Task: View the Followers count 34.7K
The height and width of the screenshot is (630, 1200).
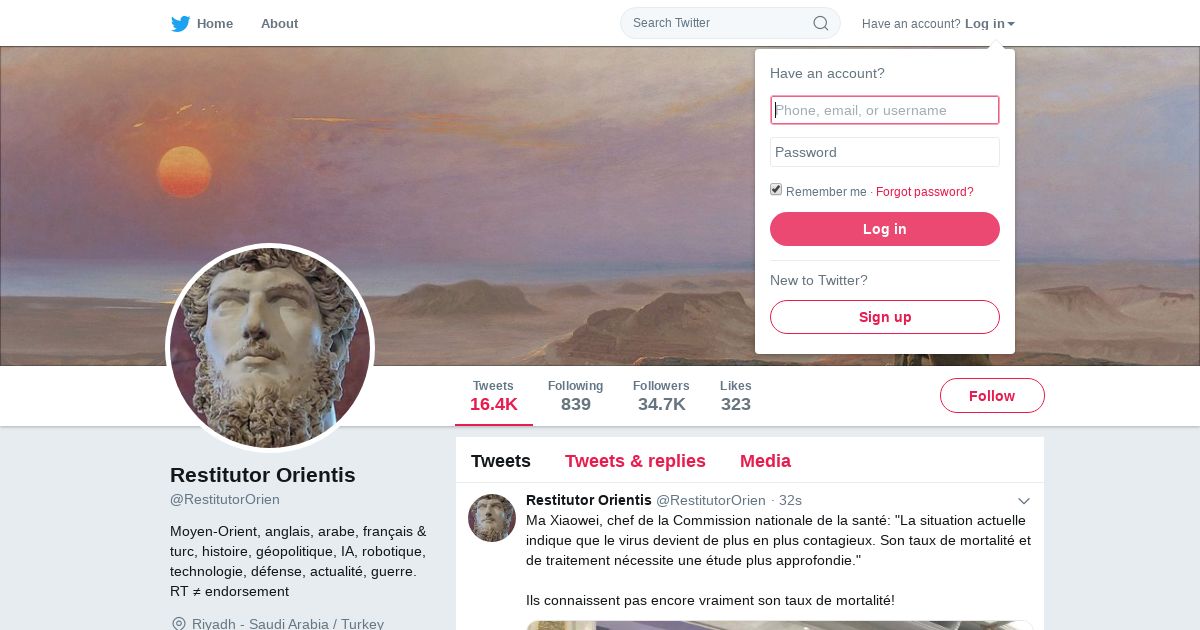Action: click(661, 396)
